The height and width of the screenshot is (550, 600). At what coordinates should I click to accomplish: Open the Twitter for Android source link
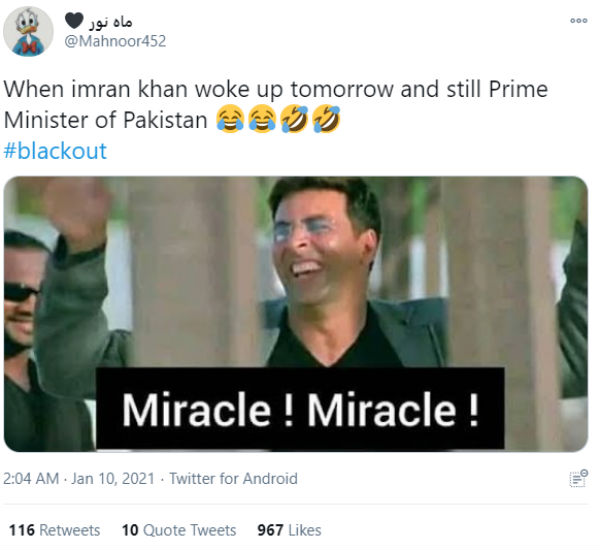point(233,479)
